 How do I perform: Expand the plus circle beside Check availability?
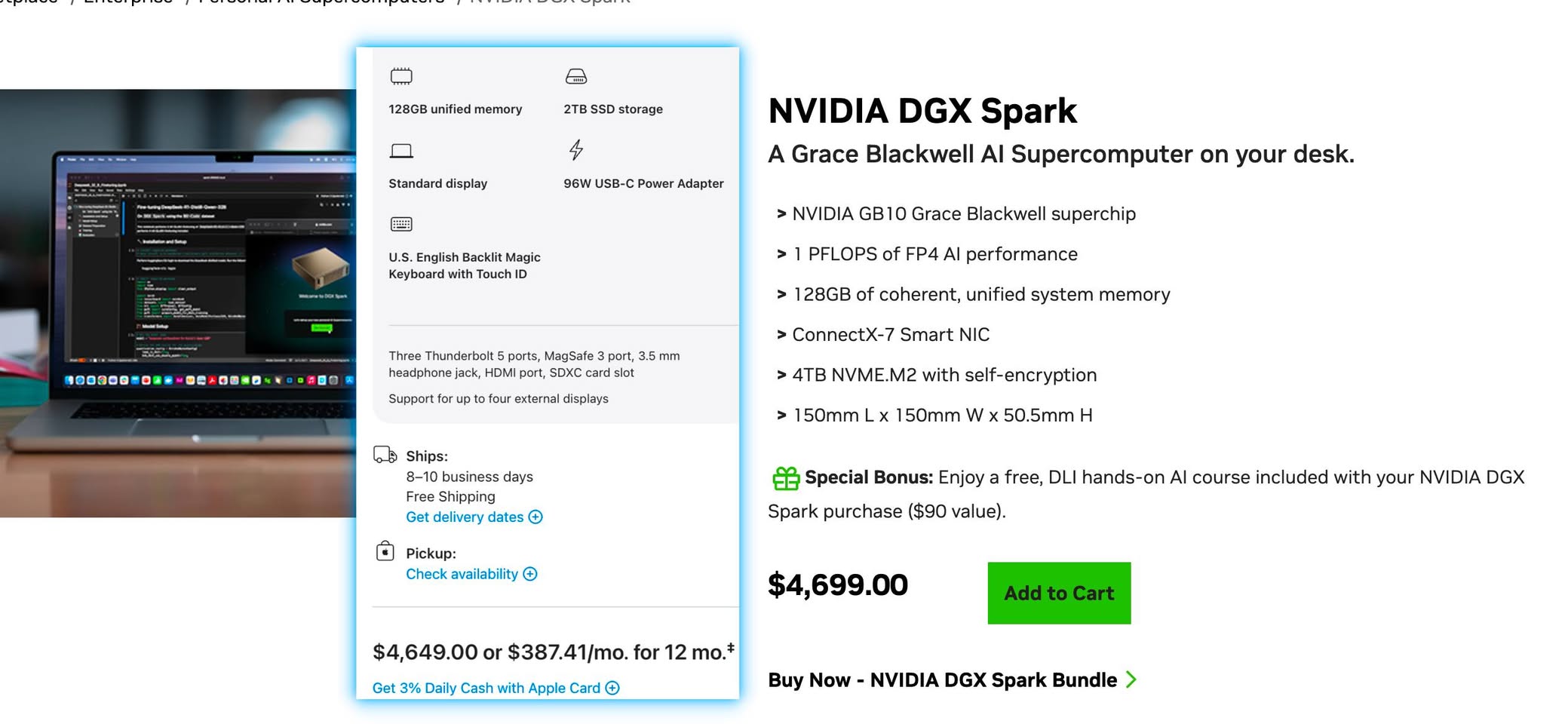[530, 575]
